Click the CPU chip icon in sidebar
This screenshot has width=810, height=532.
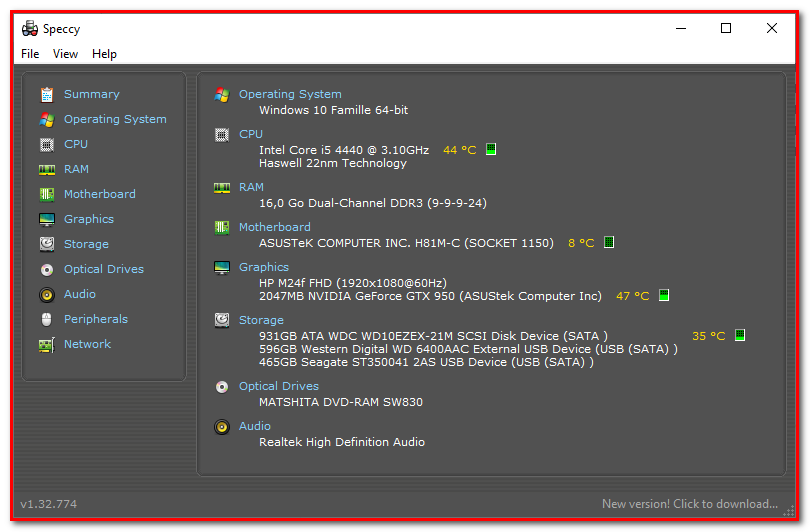tap(46, 145)
